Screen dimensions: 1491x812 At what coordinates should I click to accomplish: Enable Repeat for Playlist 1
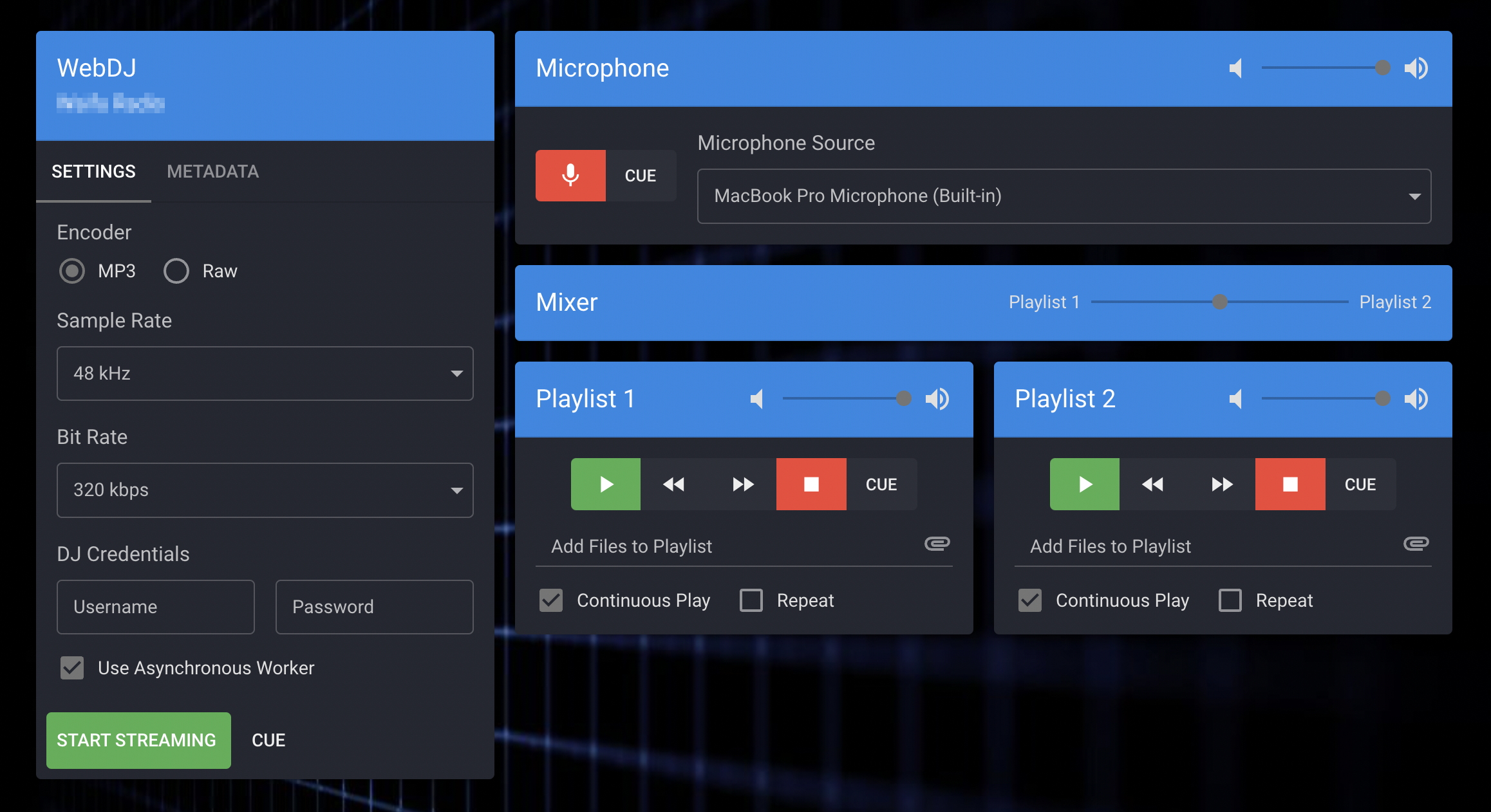pos(751,600)
